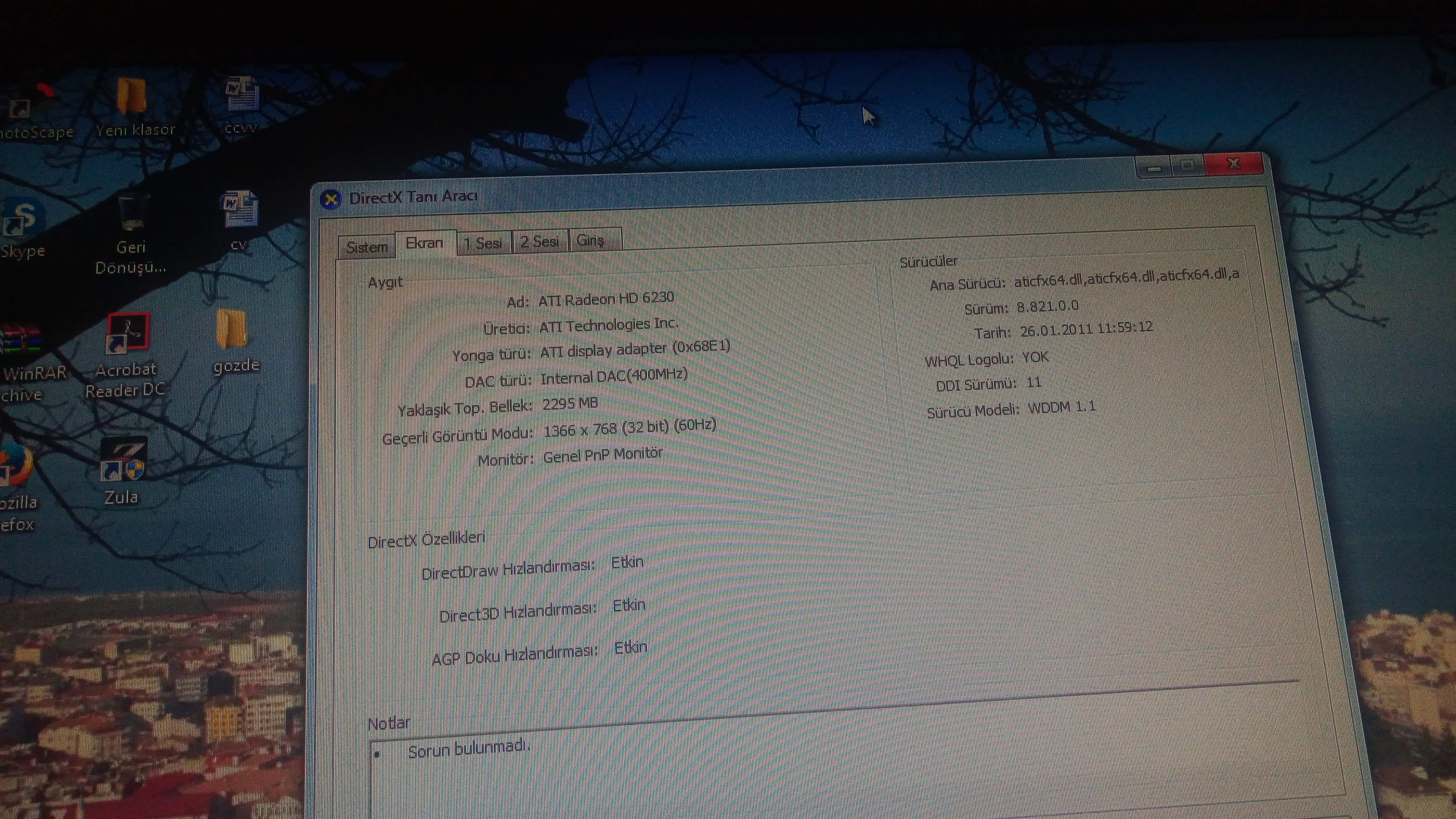This screenshot has width=1456, height=819.
Task: Click the DirectX Tanı Aracı title icon
Action: 331,199
